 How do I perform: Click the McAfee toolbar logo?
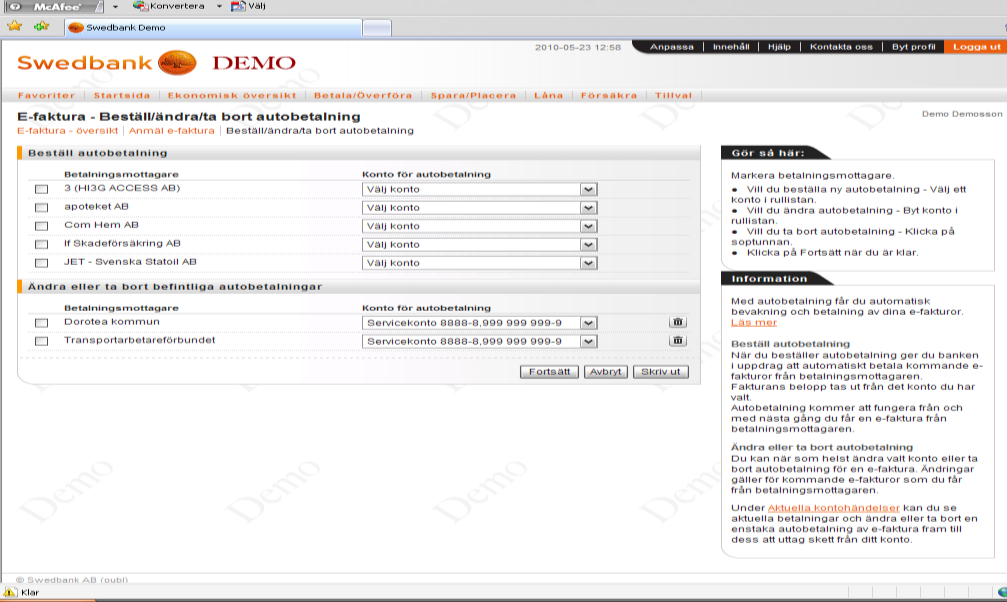coord(53,7)
